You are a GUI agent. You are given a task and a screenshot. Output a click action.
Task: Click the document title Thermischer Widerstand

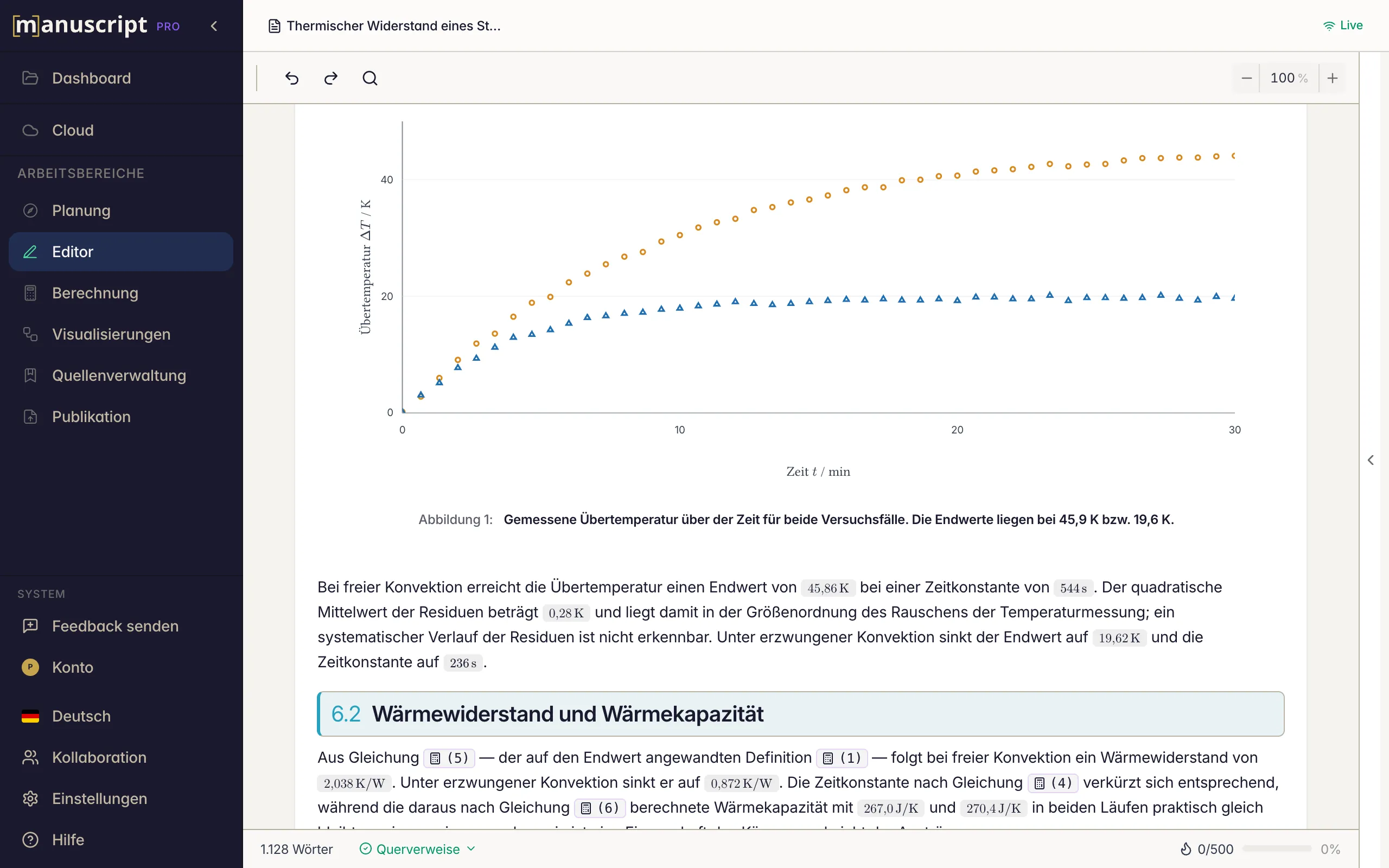point(385,26)
